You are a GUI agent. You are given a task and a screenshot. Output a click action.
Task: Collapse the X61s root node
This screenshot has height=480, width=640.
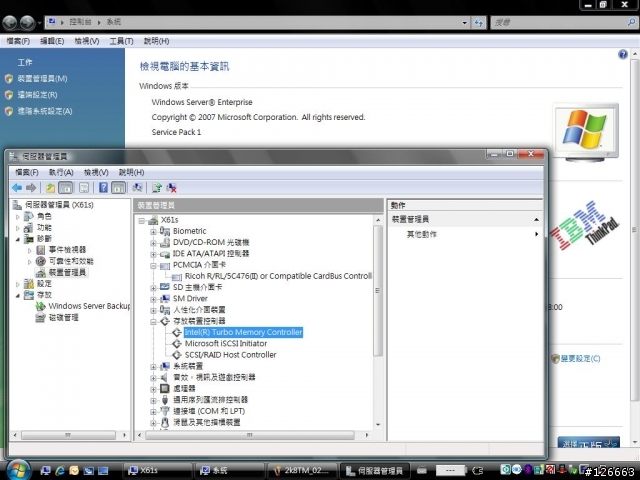click(x=141, y=221)
